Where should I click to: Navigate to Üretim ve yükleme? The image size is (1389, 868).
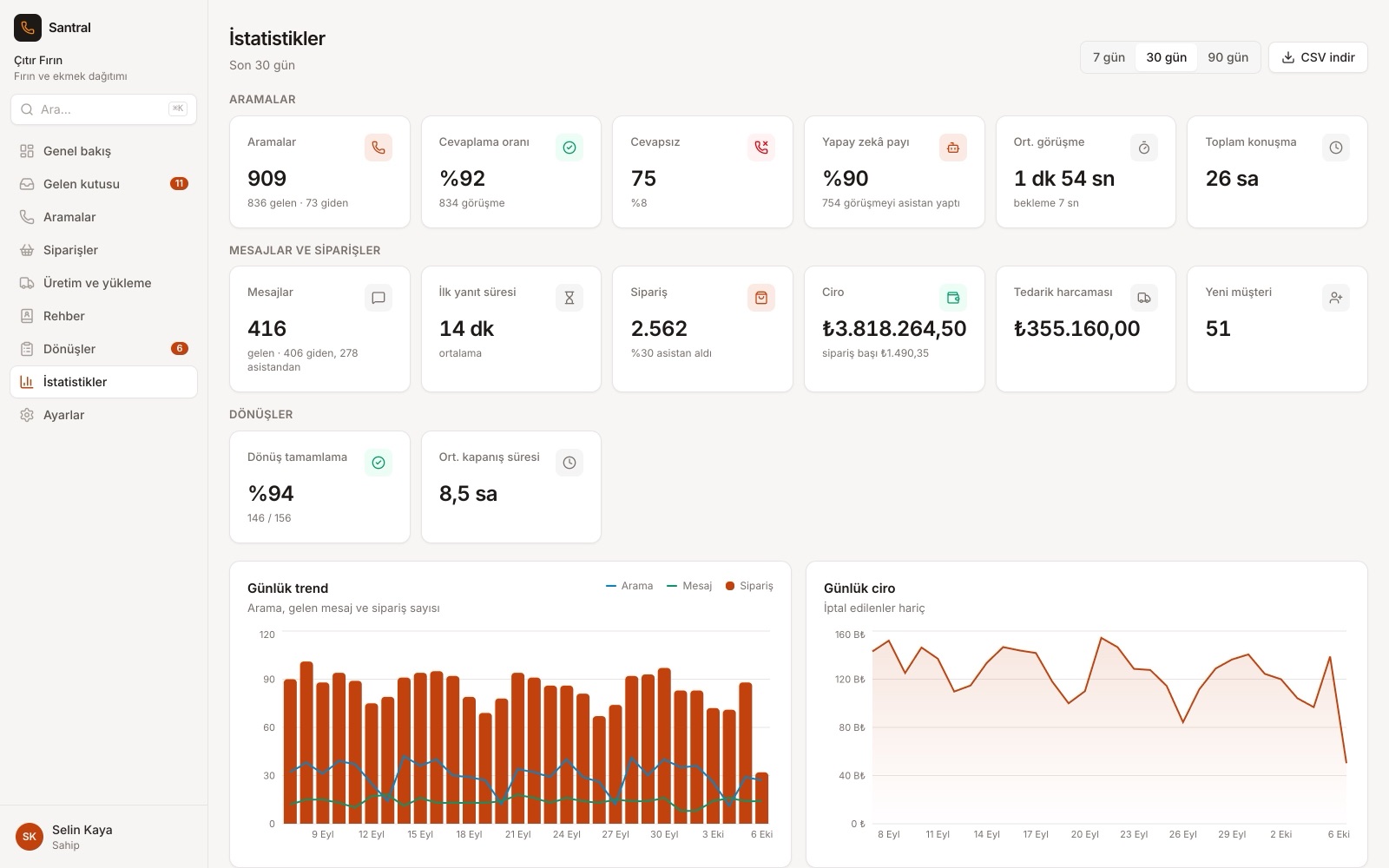click(103, 283)
